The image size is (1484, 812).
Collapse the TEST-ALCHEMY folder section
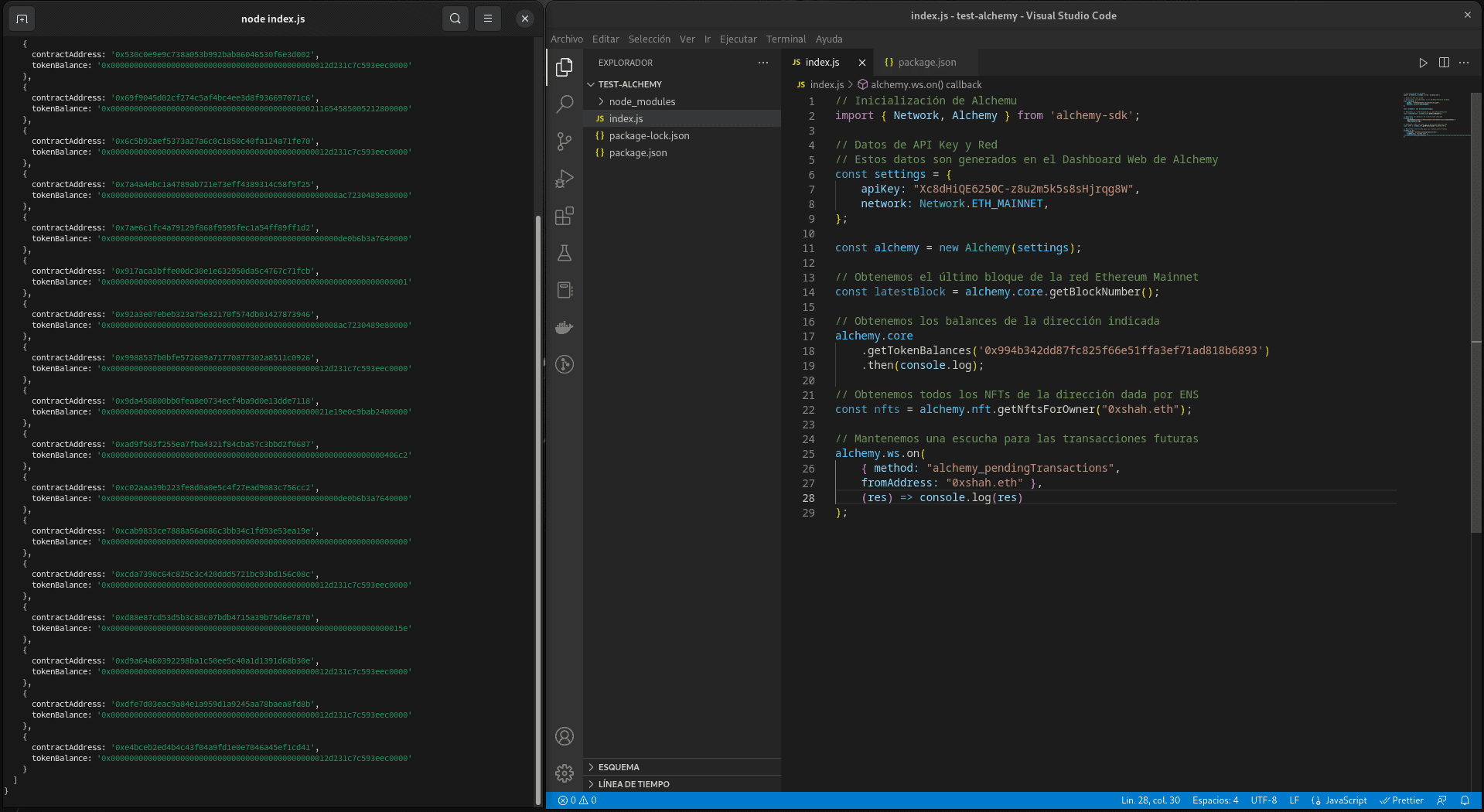coord(682,84)
